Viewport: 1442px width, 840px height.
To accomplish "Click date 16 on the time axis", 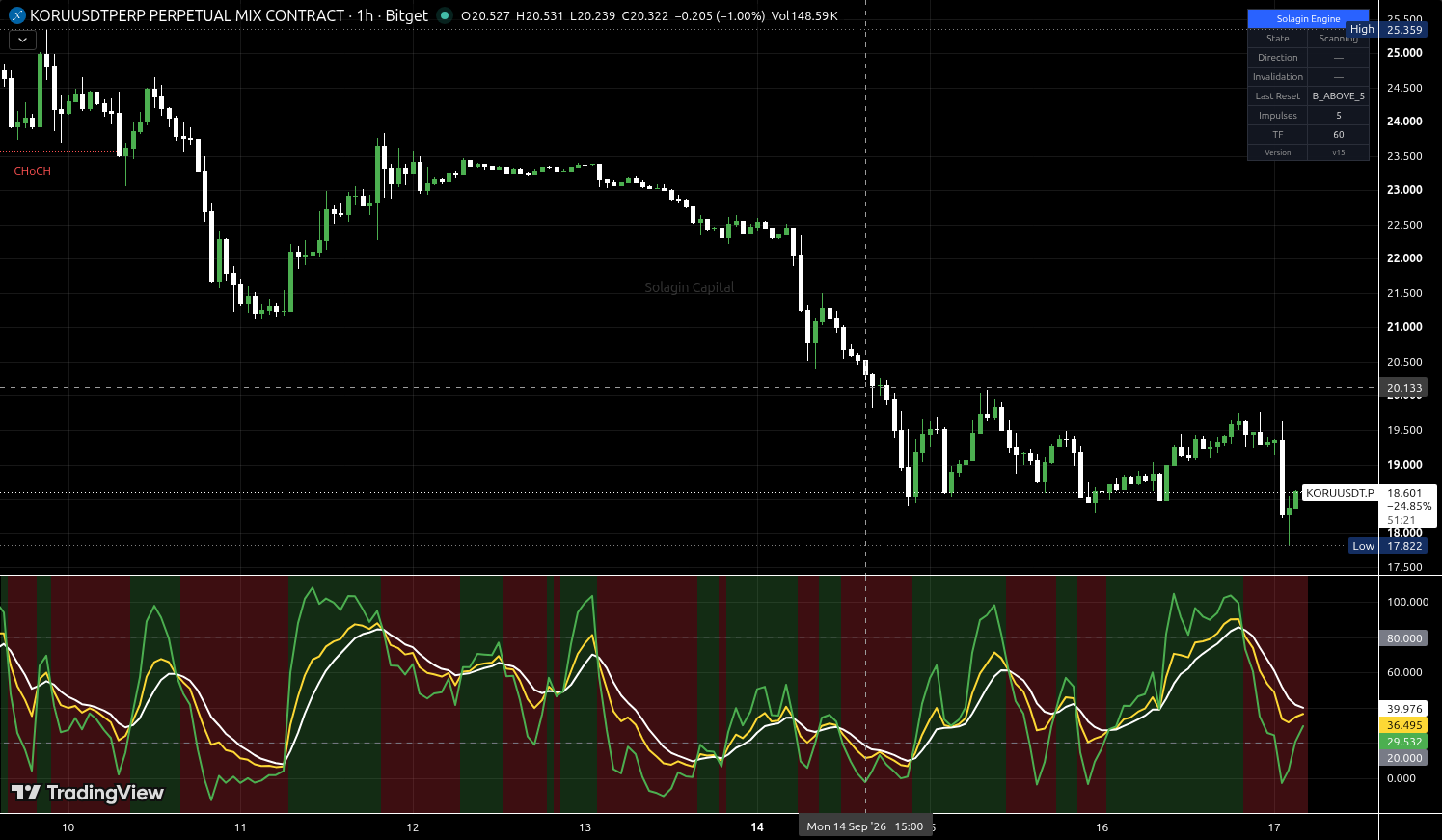I will click(1102, 827).
